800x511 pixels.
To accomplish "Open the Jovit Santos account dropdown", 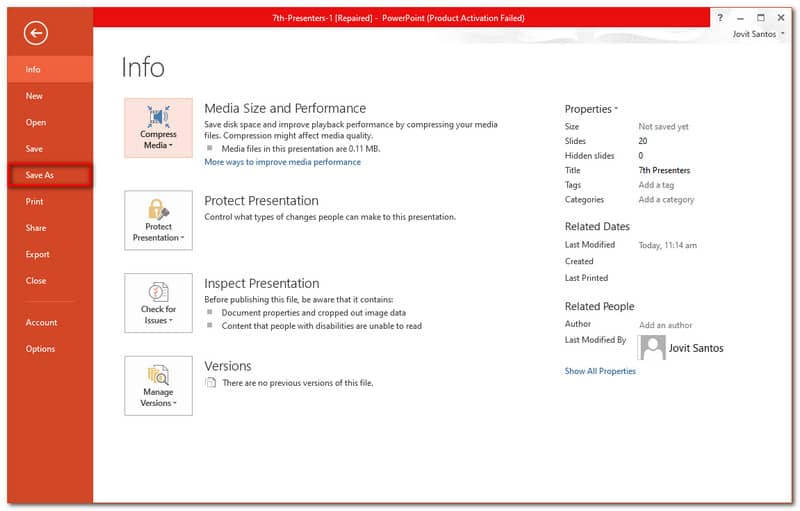I will [x=758, y=34].
